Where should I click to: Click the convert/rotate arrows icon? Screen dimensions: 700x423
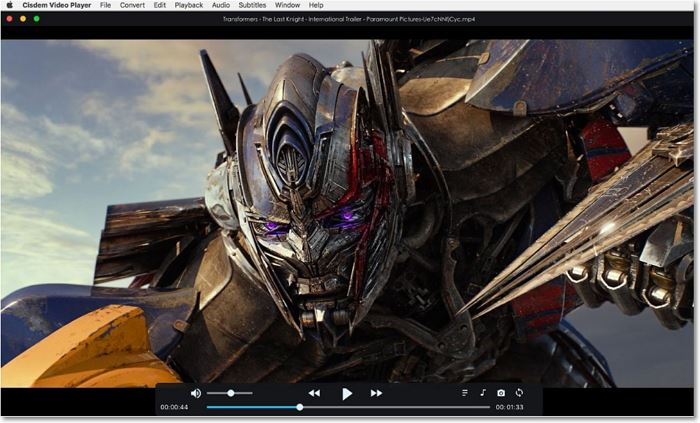[519, 393]
